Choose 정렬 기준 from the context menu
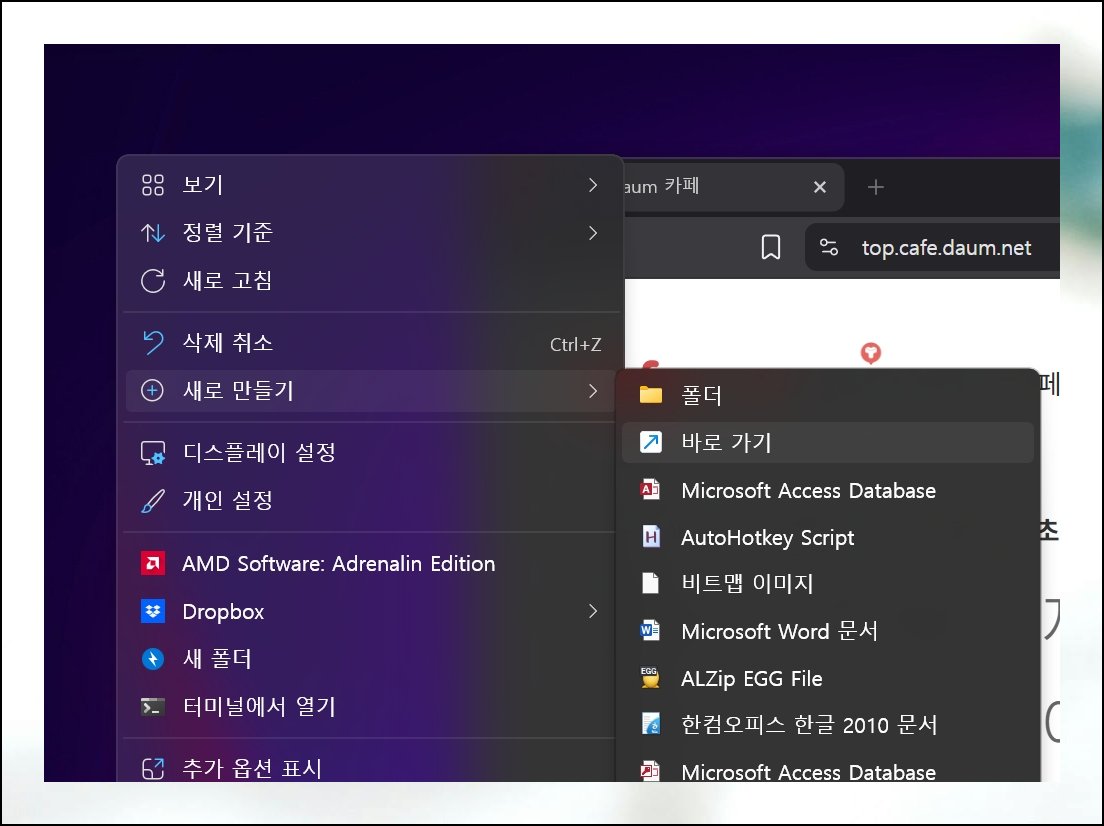The width and height of the screenshot is (1104, 826). tap(370, 233)
